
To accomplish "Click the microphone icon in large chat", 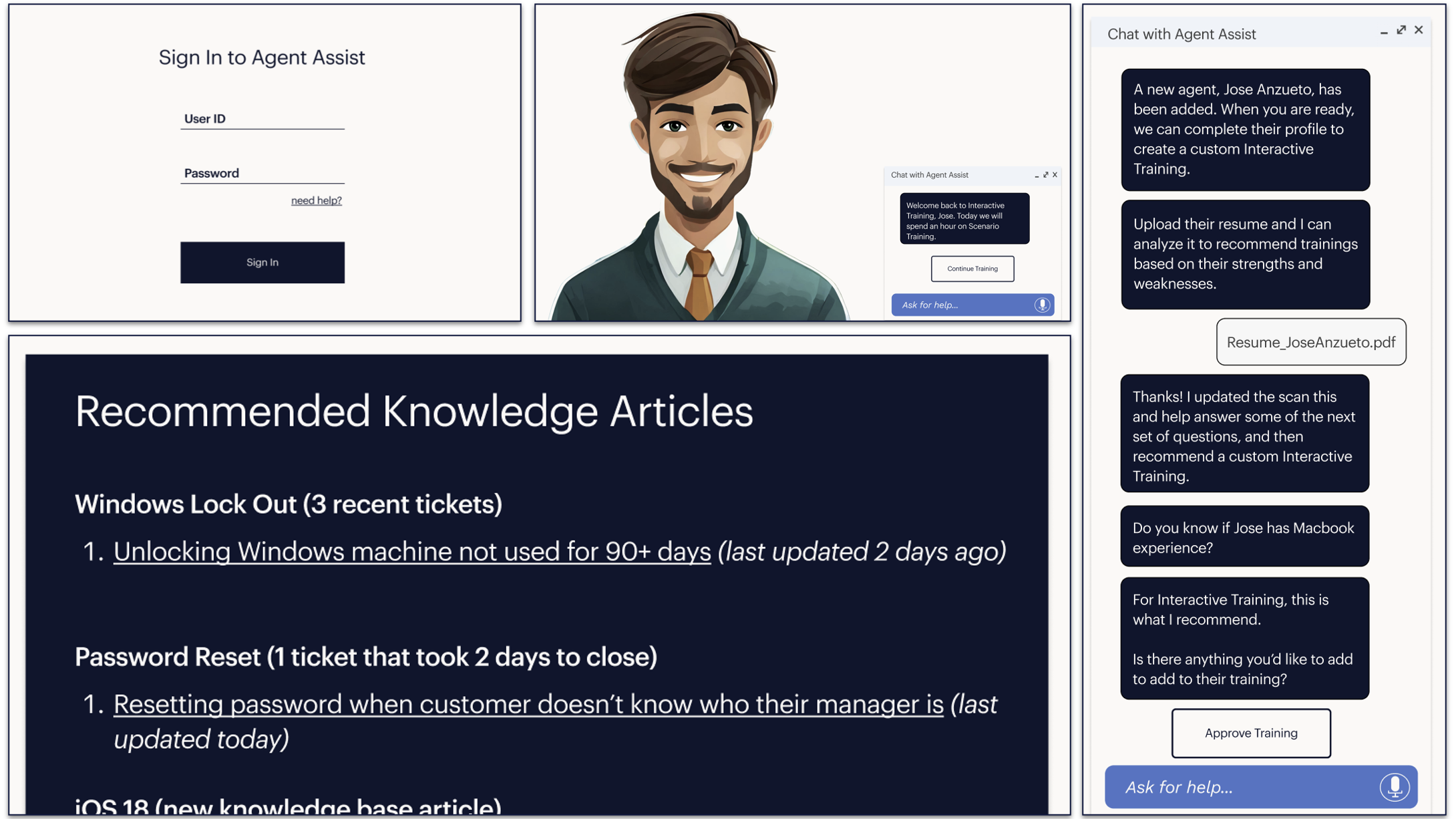I will coord(1394,787).
